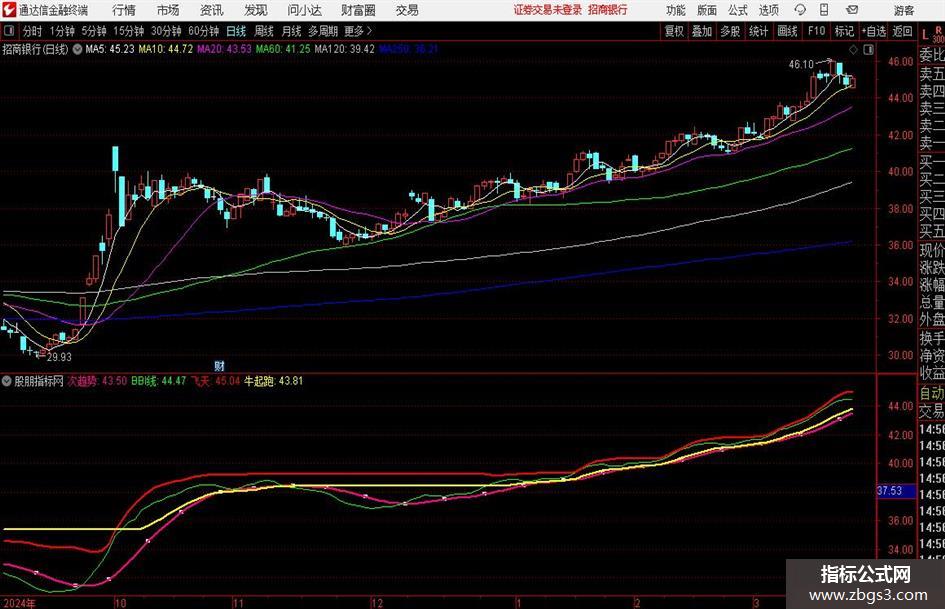This screenshot has height=609, width=945.
Task: Click the 叠加 overlay button
Action: coord(702,31)
